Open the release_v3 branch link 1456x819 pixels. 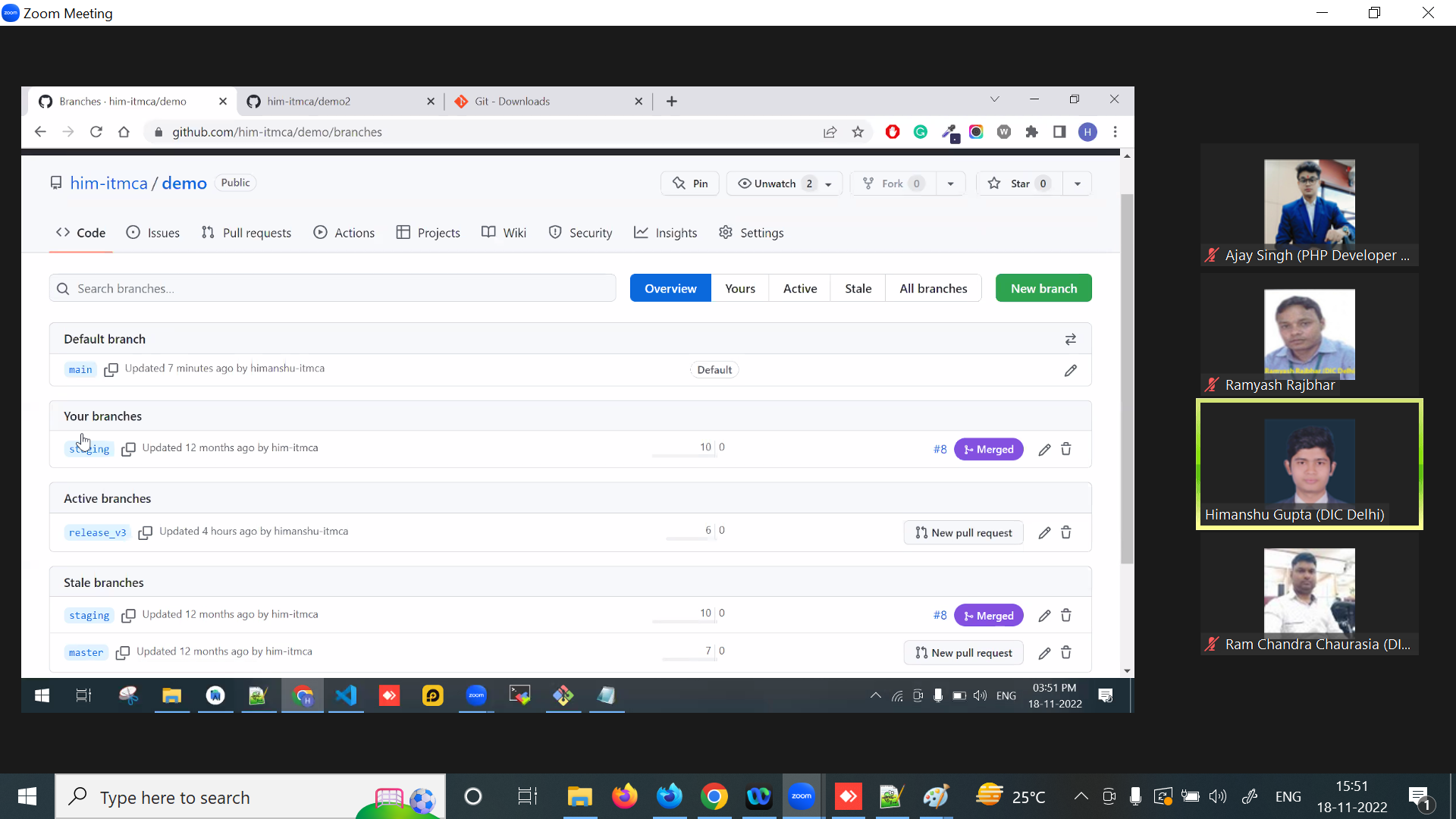coord(98,533)
